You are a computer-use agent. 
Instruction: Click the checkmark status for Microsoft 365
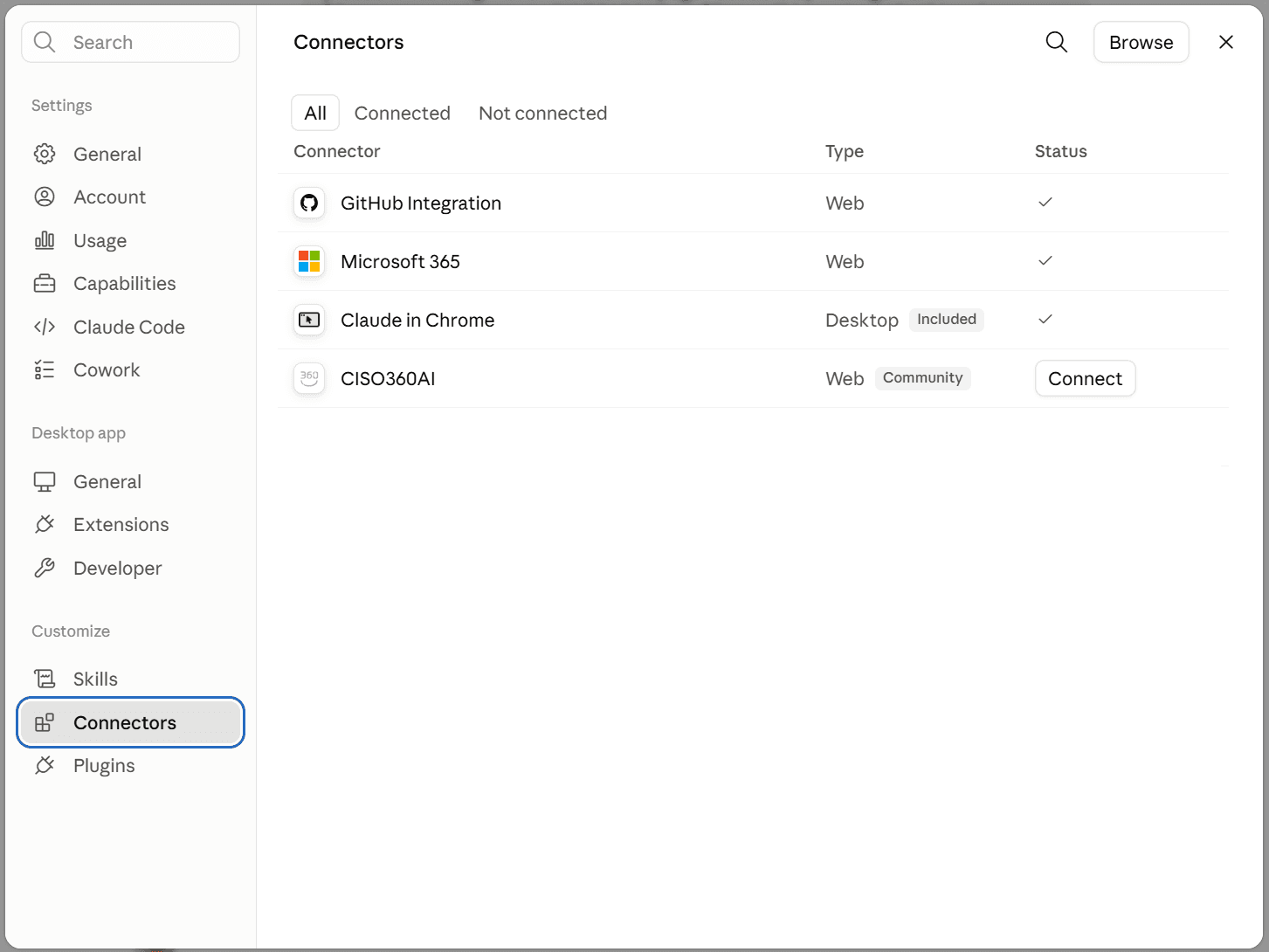[1045, 260]
